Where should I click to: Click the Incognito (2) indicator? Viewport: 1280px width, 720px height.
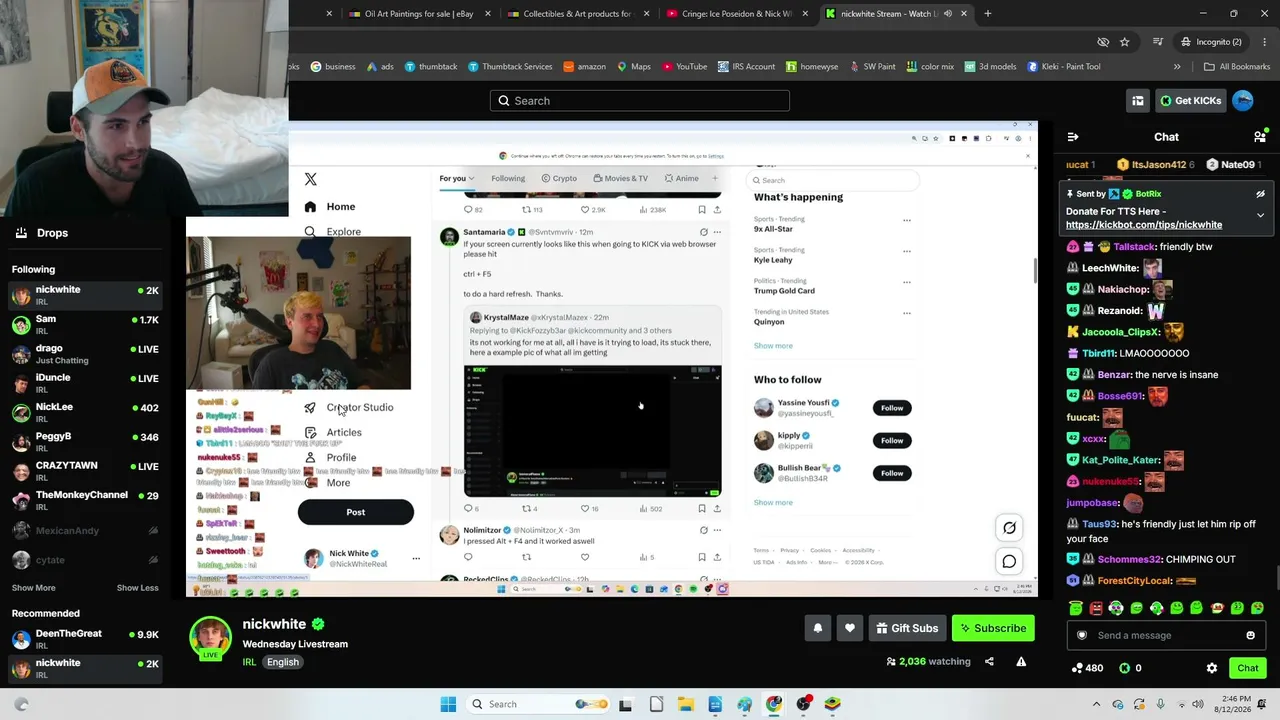[x=1210, y=42]
